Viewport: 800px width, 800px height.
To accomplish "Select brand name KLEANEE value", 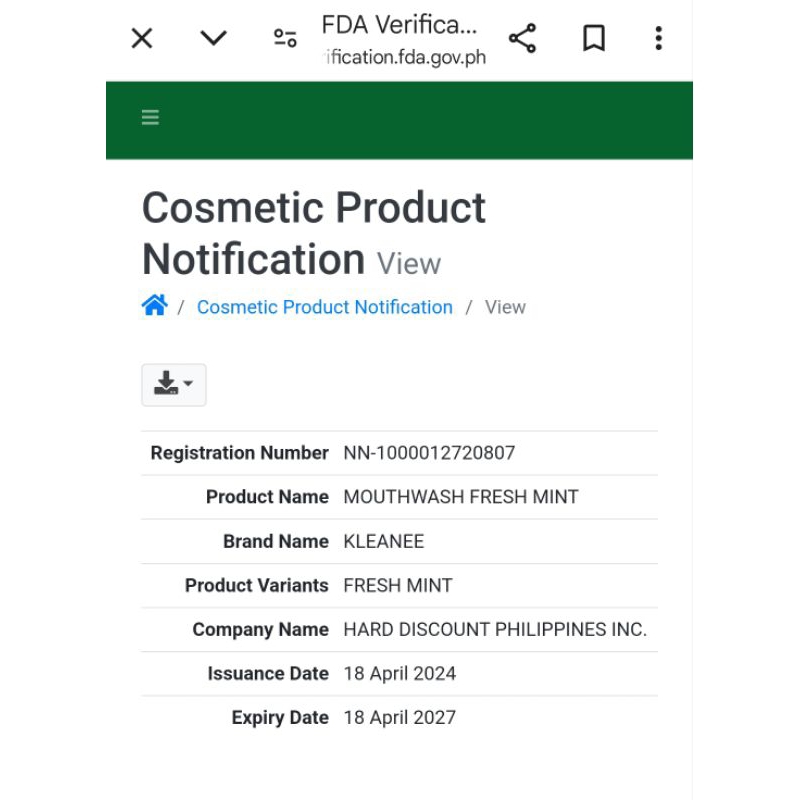I will [x=384, y=541].
